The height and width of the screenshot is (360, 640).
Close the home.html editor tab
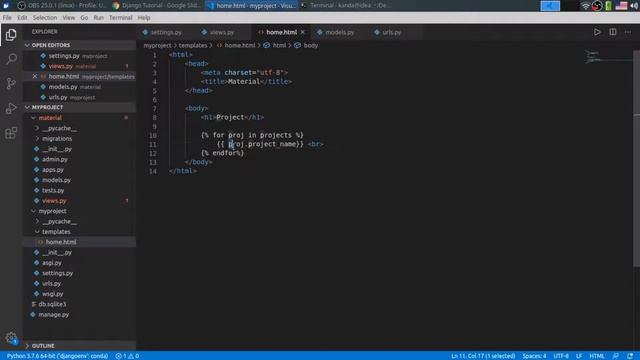303,32
